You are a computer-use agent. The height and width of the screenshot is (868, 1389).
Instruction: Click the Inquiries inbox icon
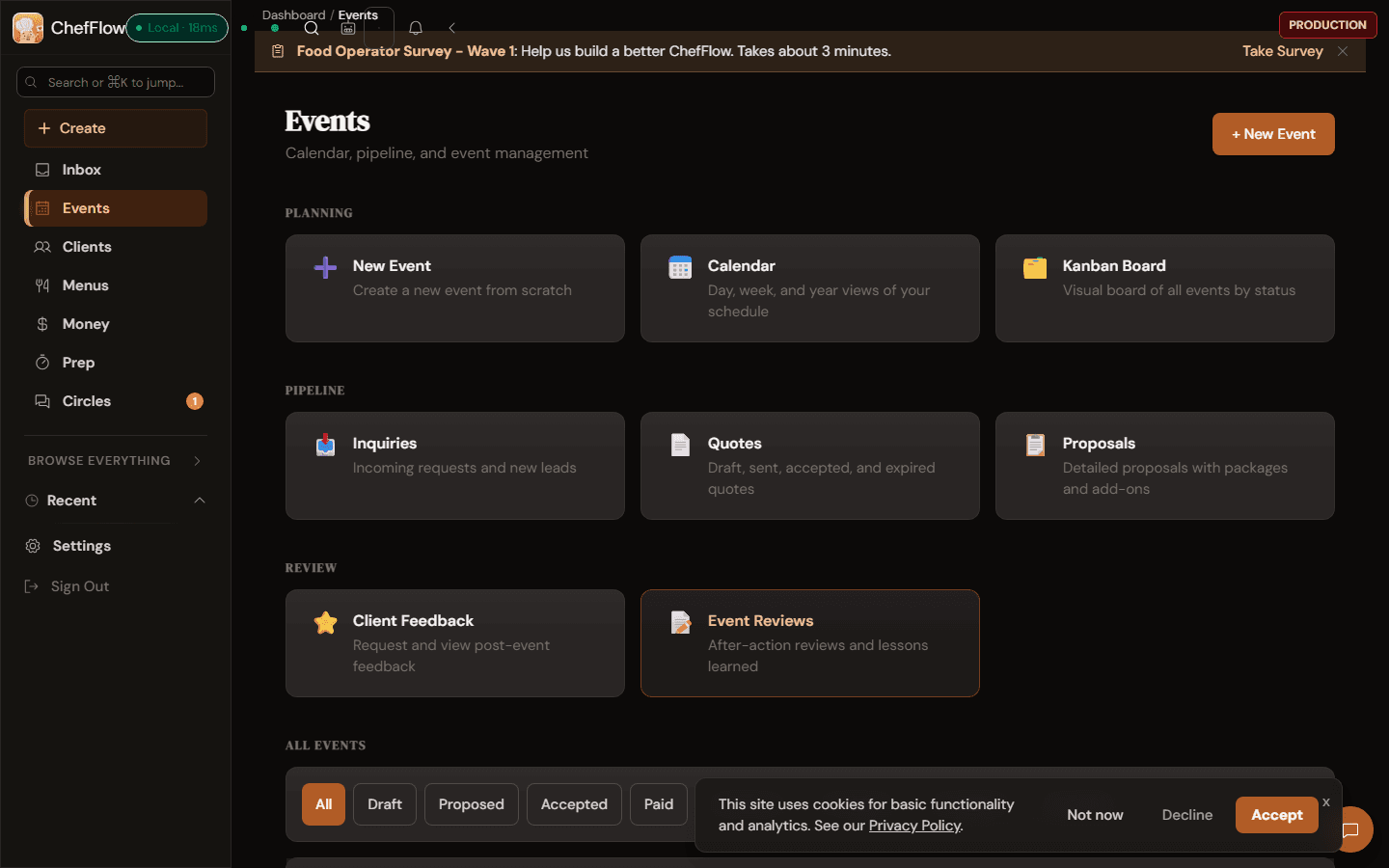tap(326, 445)
